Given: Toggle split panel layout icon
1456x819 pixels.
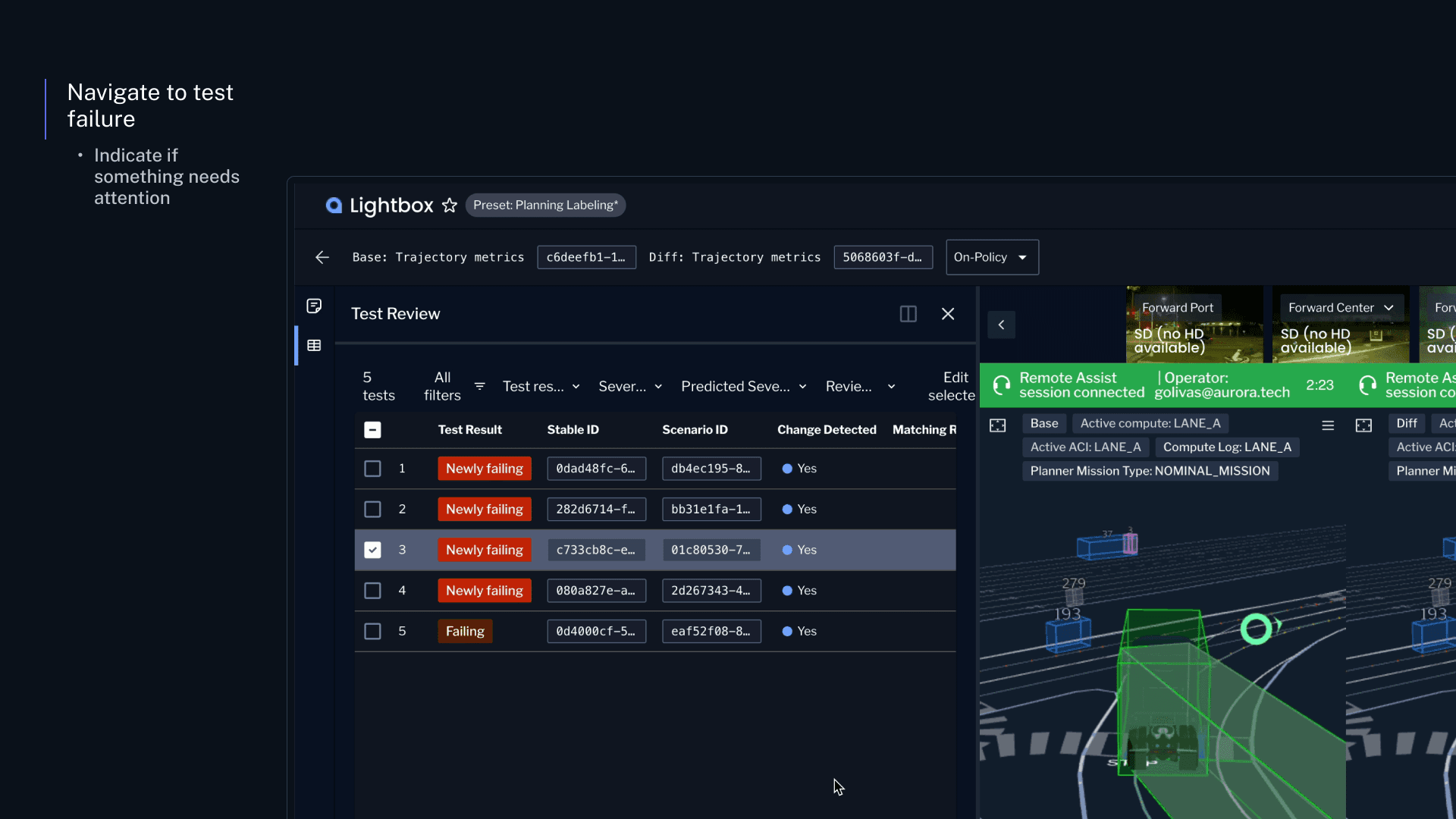Looking at the screenshot, I should (x=908, y=314).
